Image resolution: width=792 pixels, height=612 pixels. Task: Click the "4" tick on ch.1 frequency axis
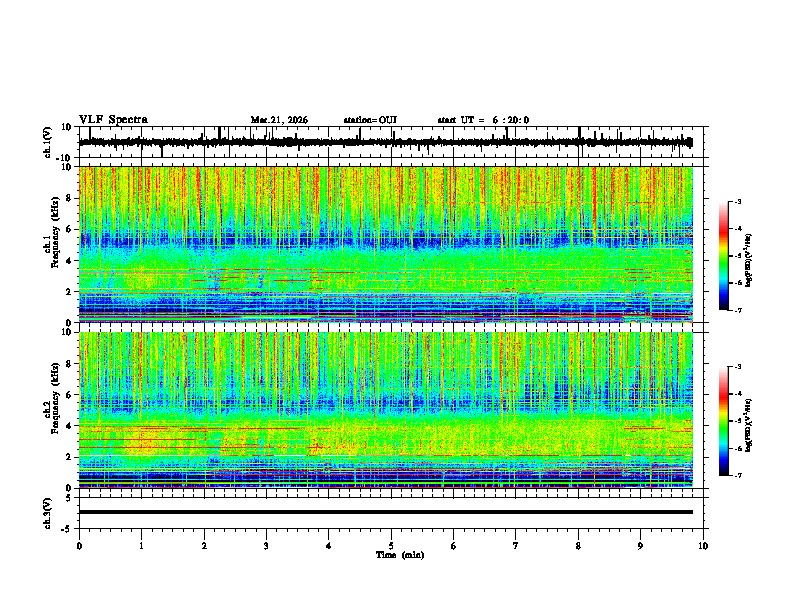tap(70, 261)
